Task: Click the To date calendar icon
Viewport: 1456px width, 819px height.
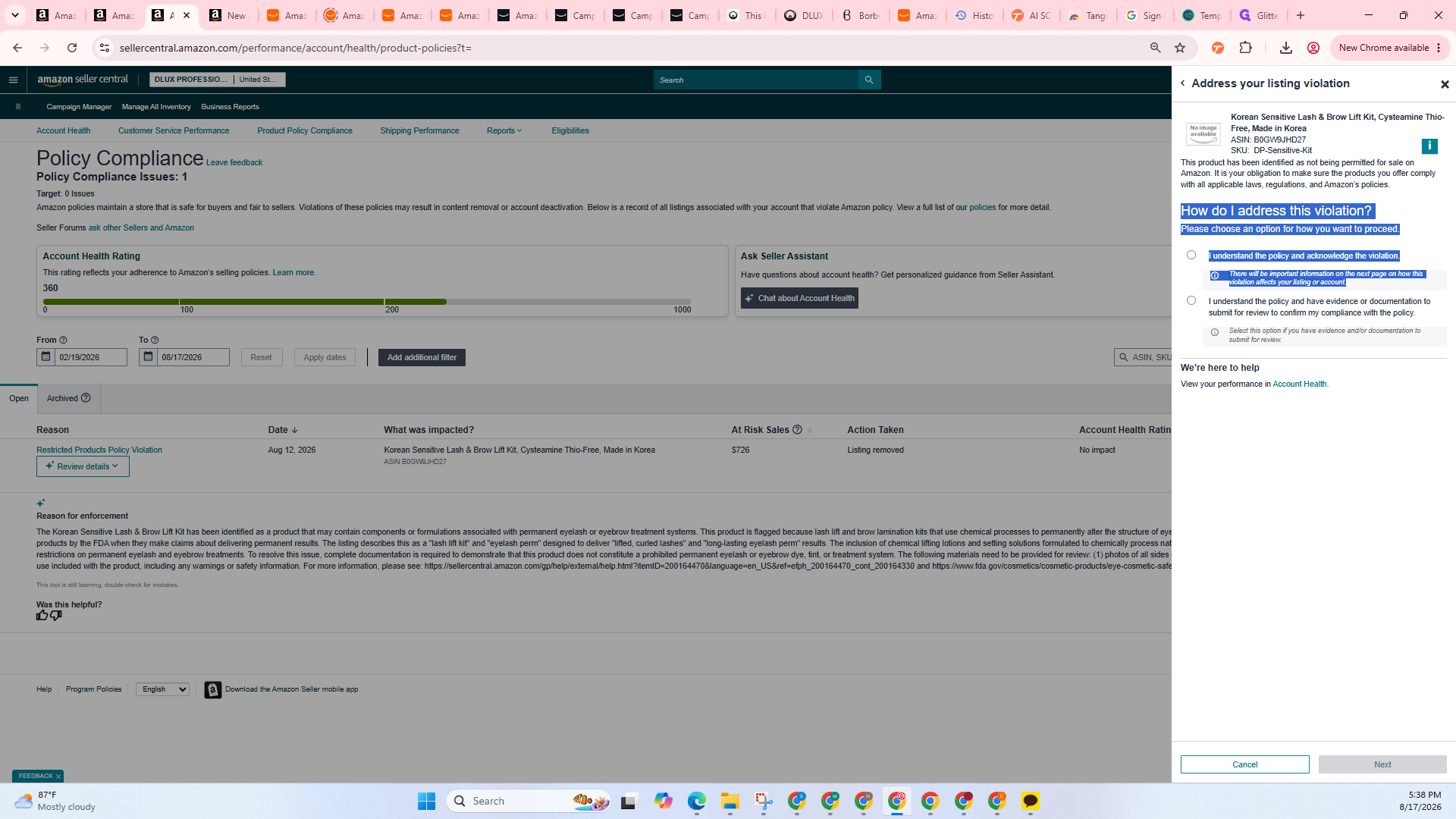Action: tap(148, 357)
